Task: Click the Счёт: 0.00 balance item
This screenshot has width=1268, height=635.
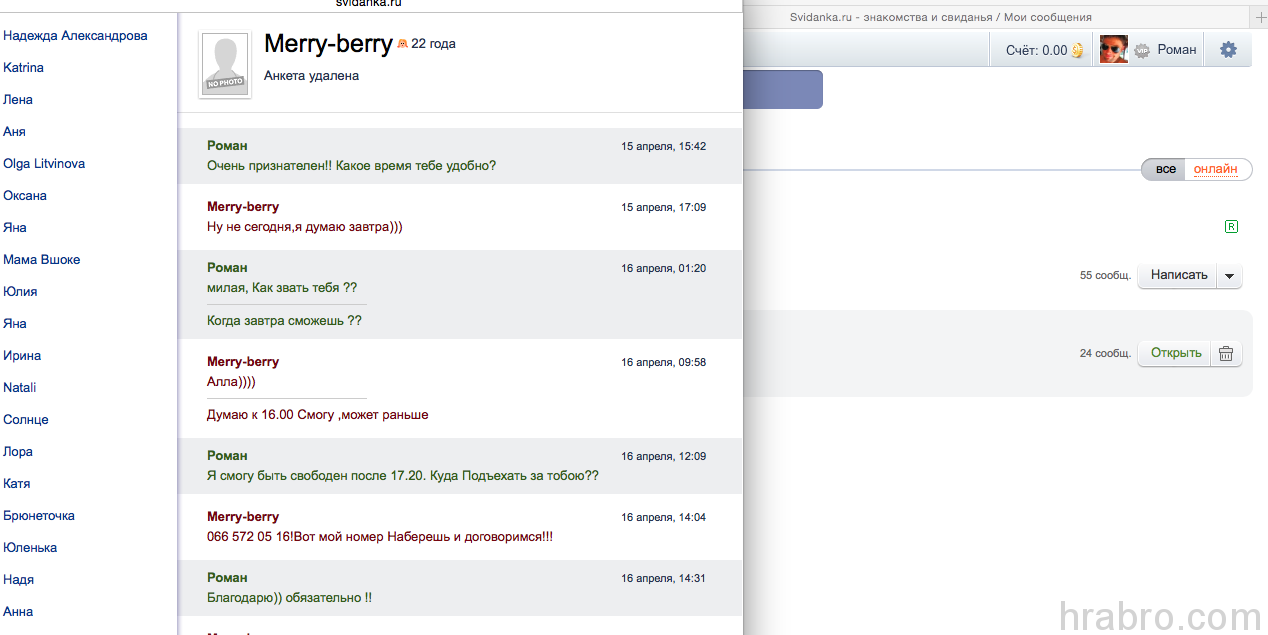Action: point(1044,50)
